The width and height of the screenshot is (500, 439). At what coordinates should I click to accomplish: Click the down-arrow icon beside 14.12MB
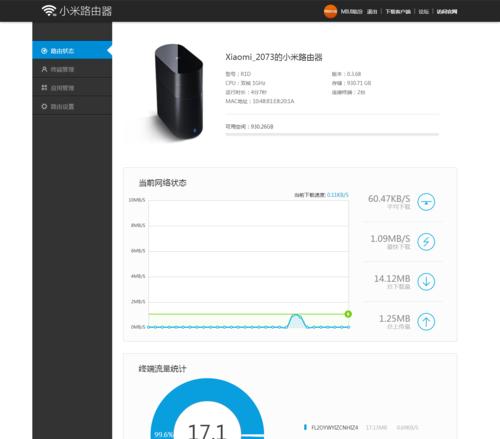tap(426, 282)
